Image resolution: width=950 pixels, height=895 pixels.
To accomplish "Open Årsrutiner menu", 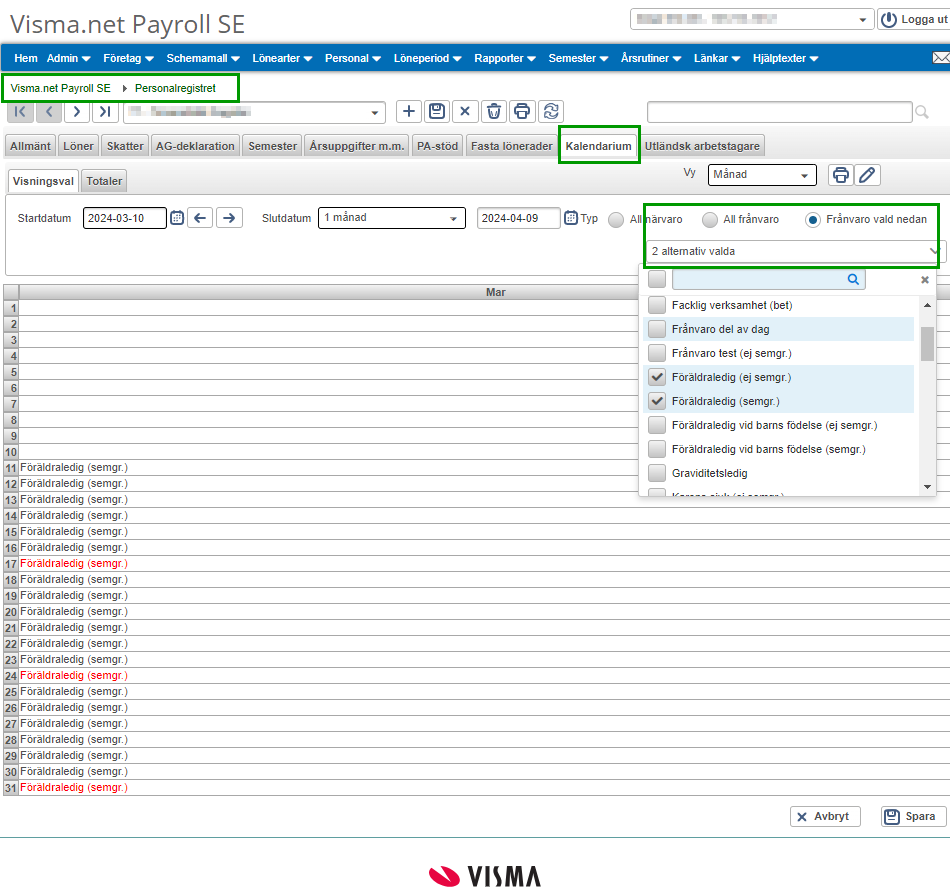I will [x=651, y=58].
